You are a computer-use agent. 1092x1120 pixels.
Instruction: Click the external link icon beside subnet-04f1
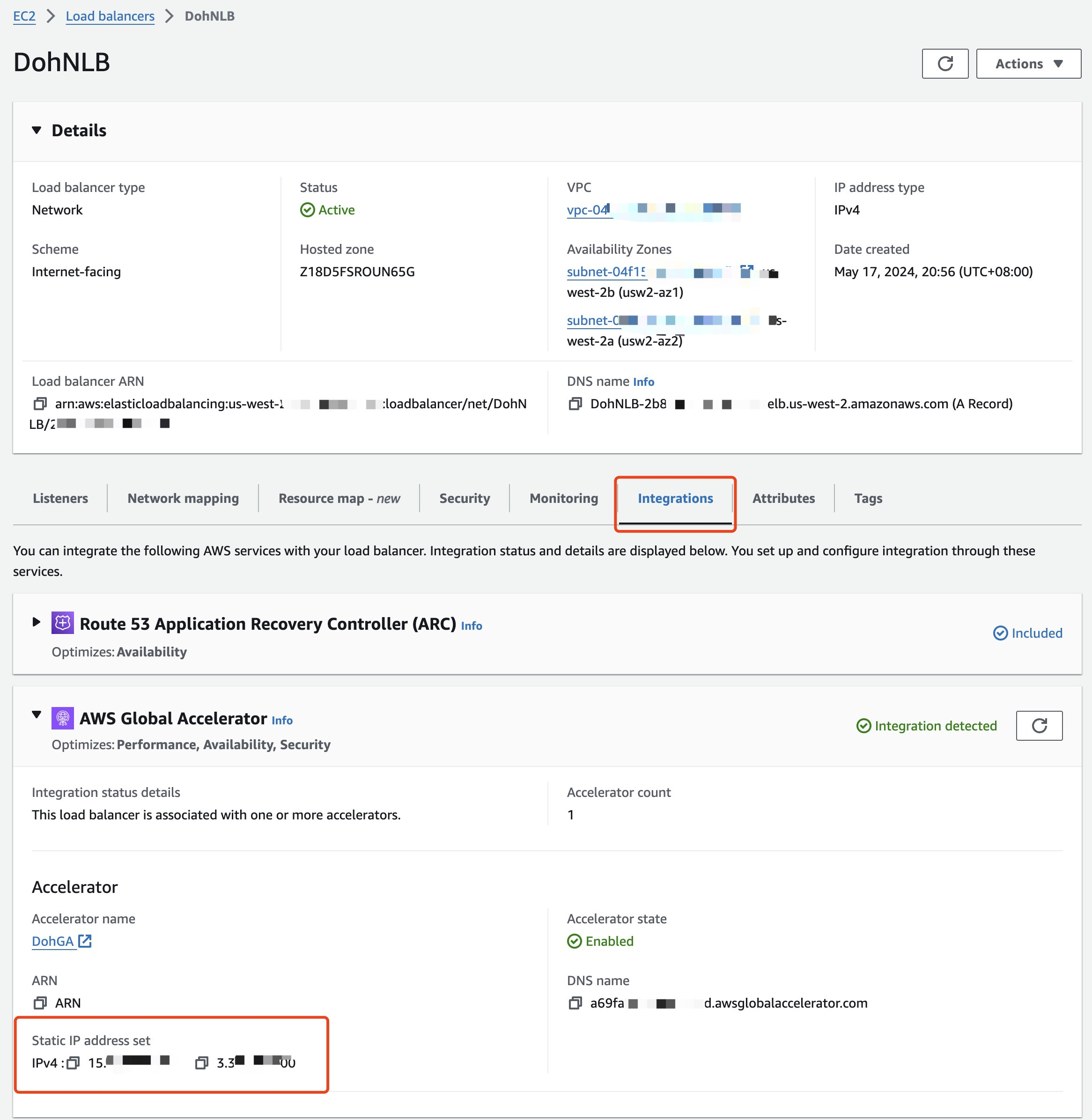point(746,271)
